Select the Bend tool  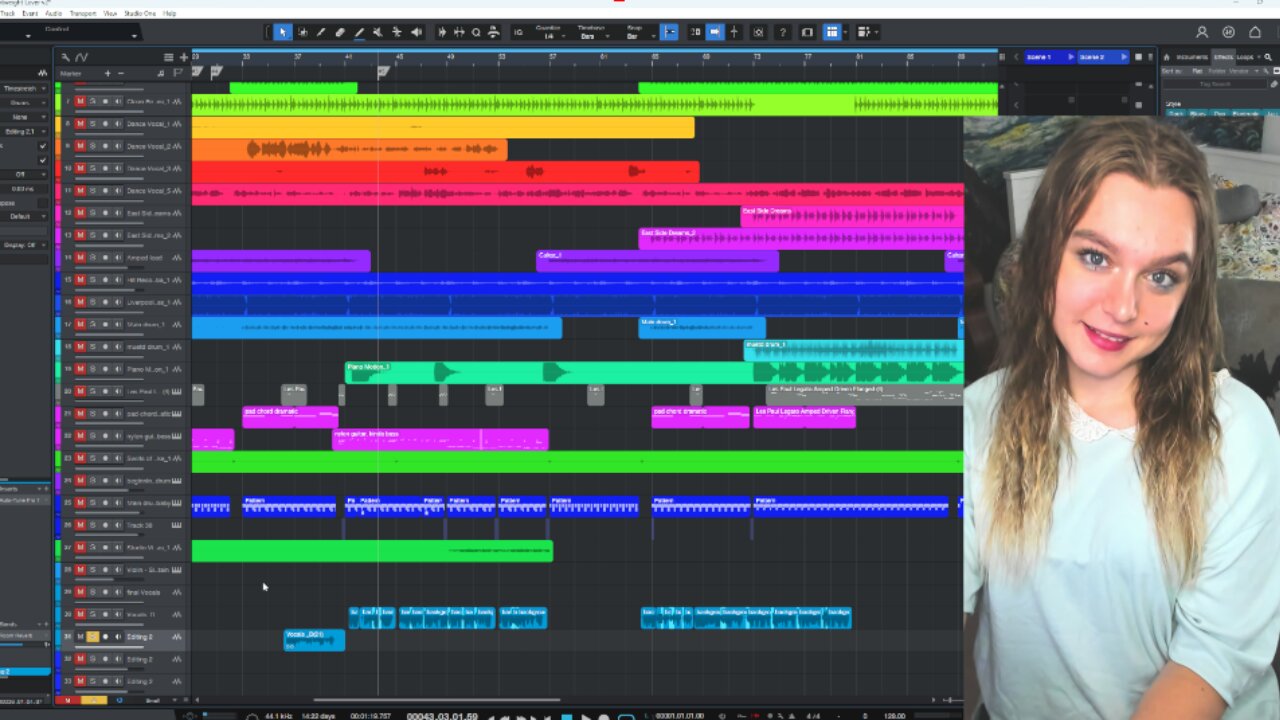[396, 32]
